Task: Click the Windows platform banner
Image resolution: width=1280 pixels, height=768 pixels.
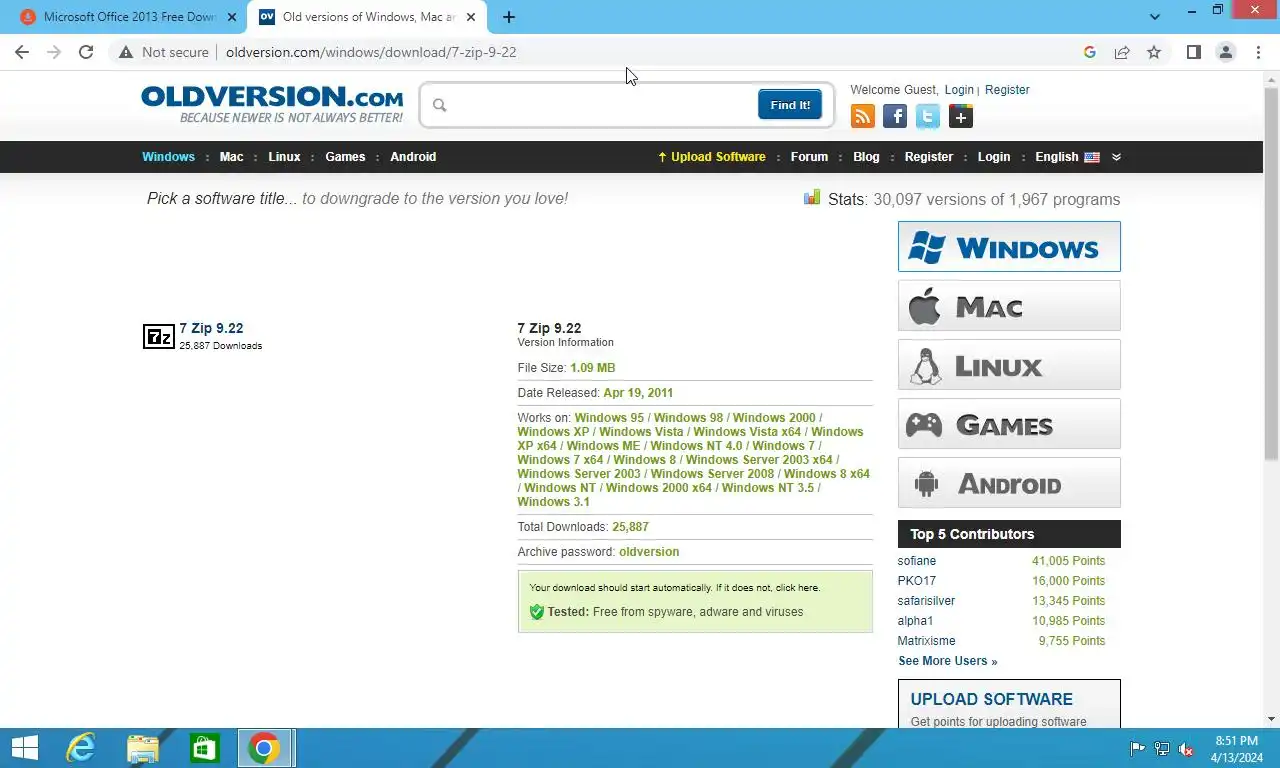Action: click(1009, 247)
